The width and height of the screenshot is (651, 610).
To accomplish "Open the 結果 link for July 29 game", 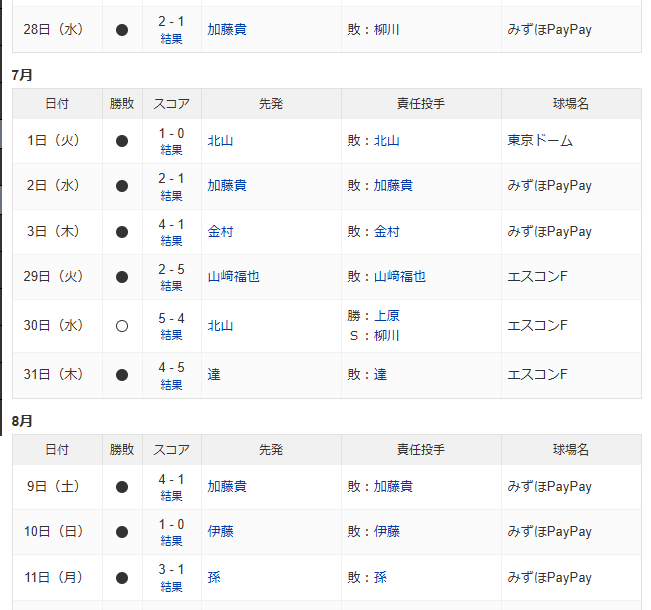I will point(172,286).
